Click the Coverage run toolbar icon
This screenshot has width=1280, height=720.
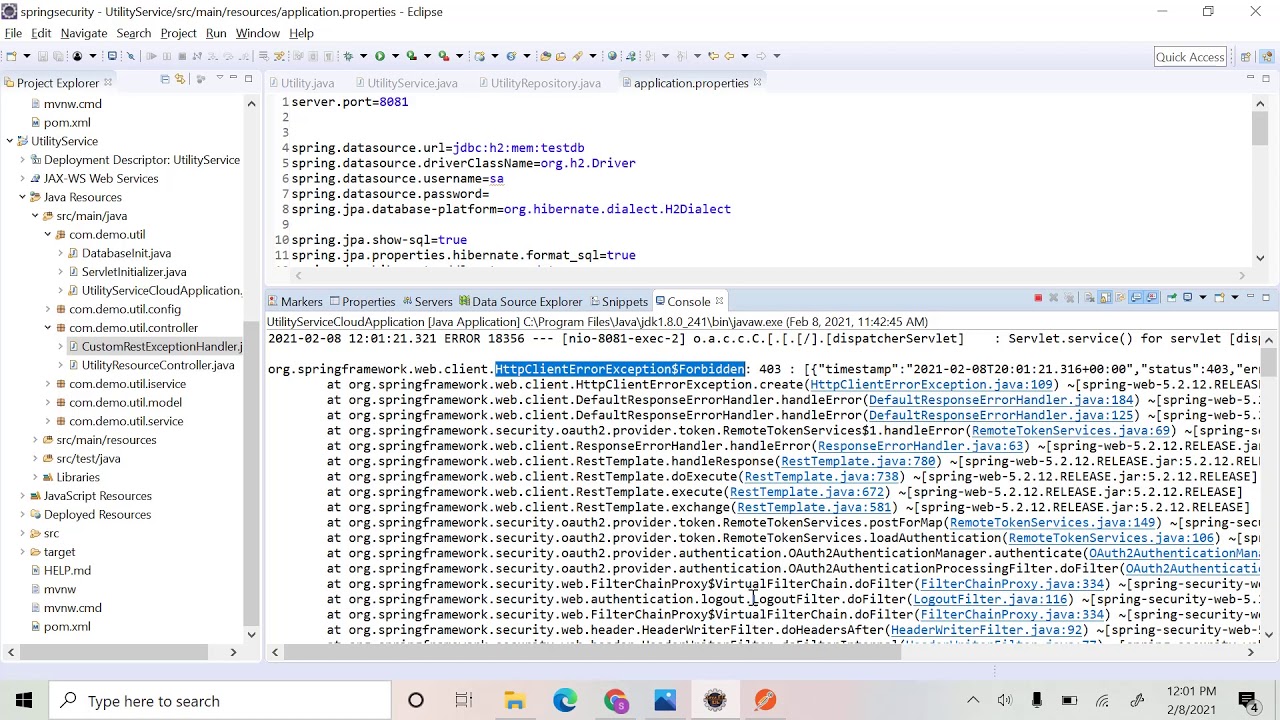[x=411, y=56]
